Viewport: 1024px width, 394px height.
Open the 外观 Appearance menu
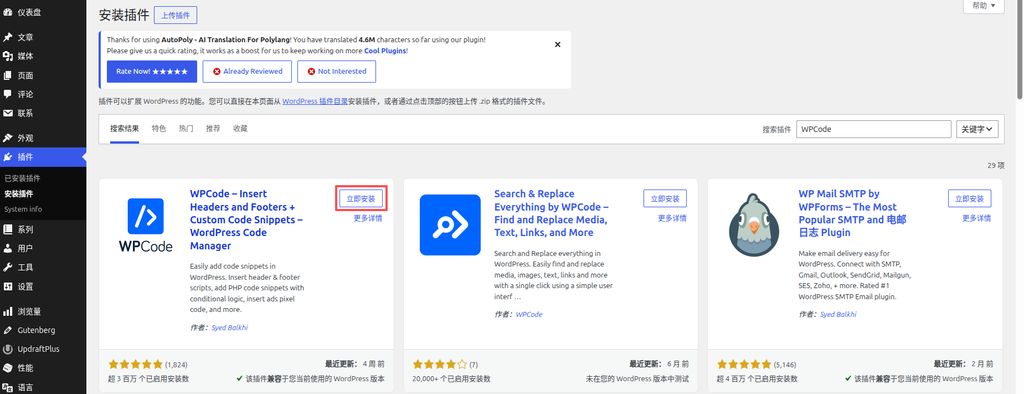point(25,138)
